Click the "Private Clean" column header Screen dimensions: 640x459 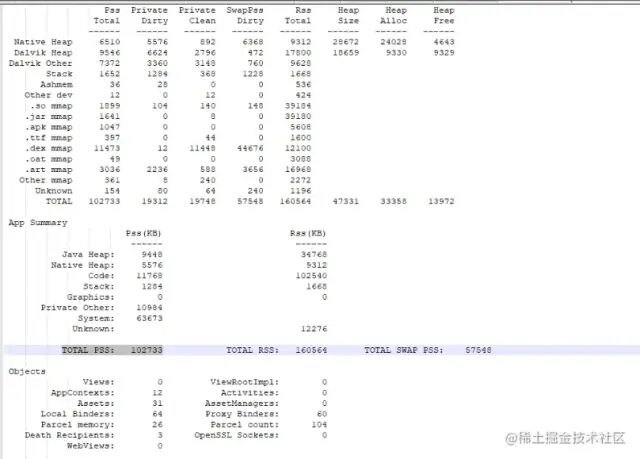point(197,16)
